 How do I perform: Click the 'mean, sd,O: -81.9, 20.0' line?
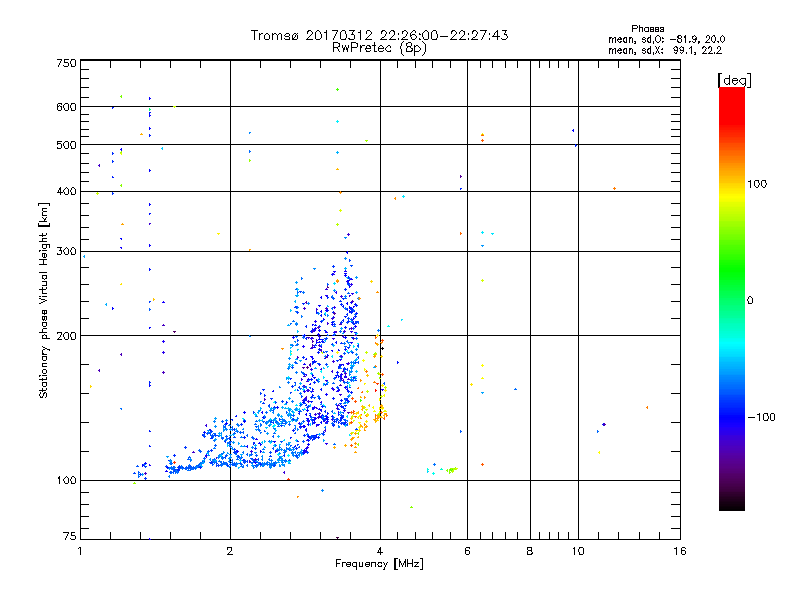point(666,39)
